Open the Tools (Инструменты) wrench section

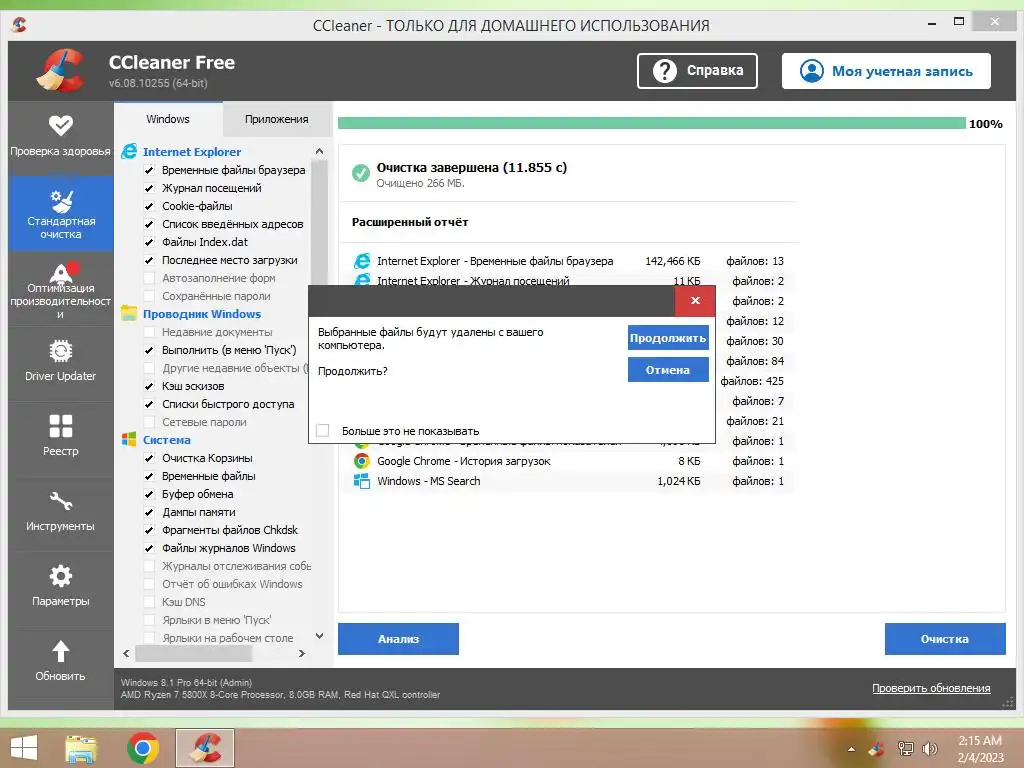(61, 510)
